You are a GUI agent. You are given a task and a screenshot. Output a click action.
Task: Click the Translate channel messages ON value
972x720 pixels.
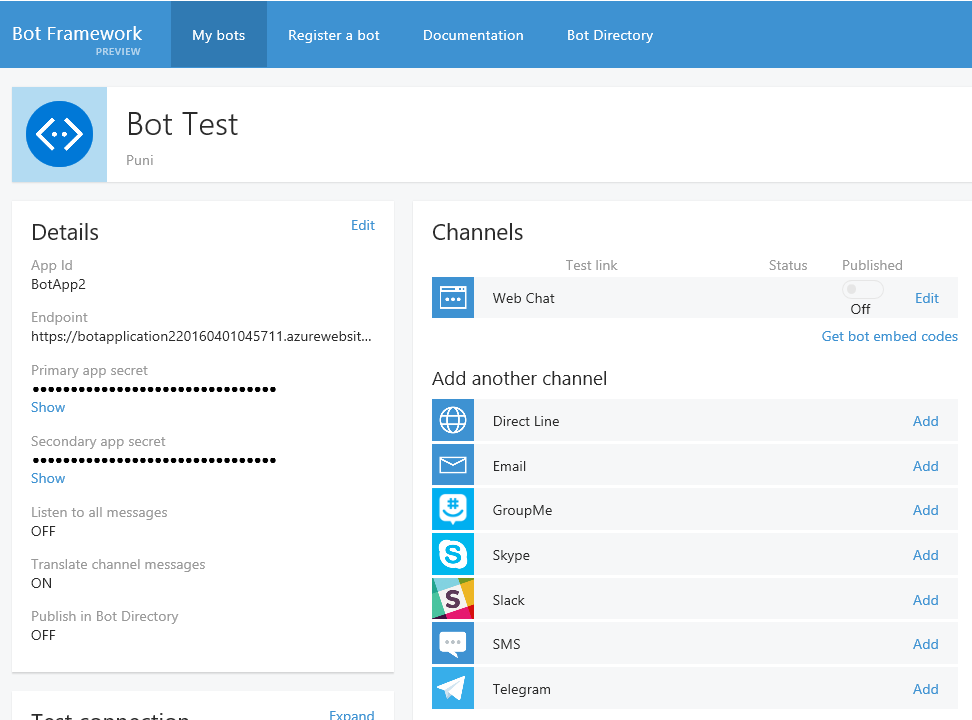(x=42, y=583)
